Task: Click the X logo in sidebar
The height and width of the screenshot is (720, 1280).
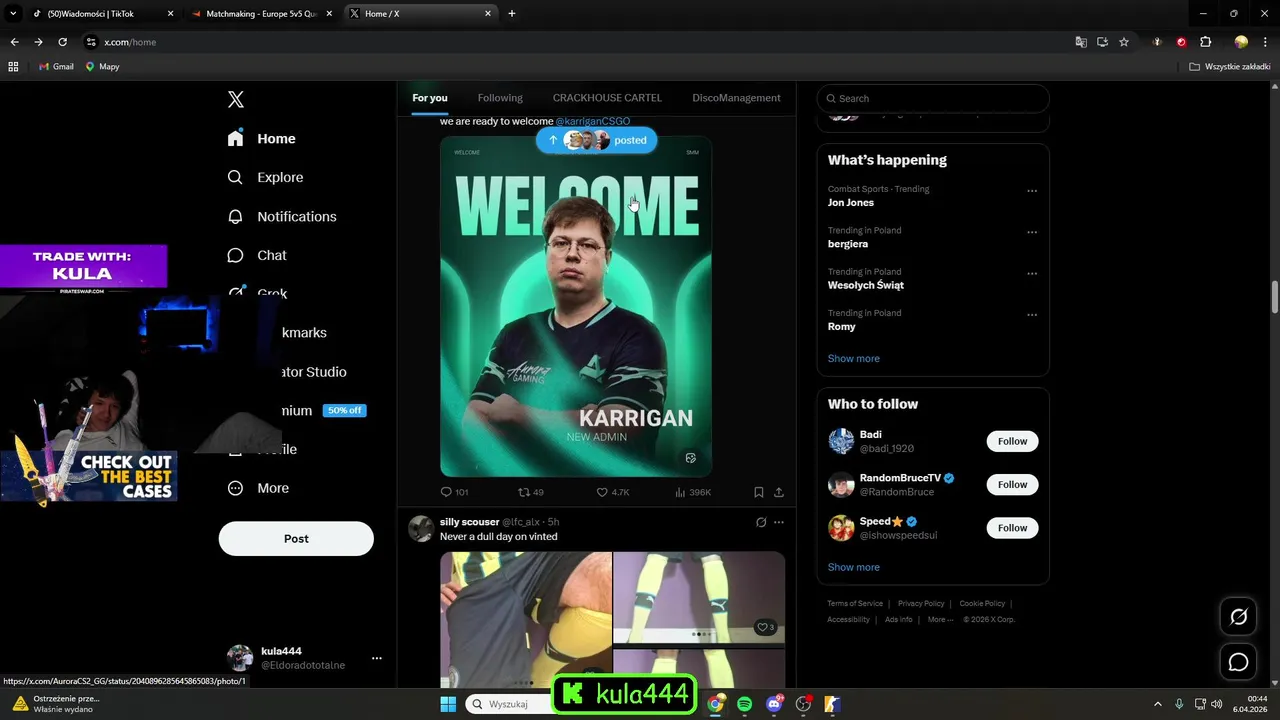Action: coord(236,99)
